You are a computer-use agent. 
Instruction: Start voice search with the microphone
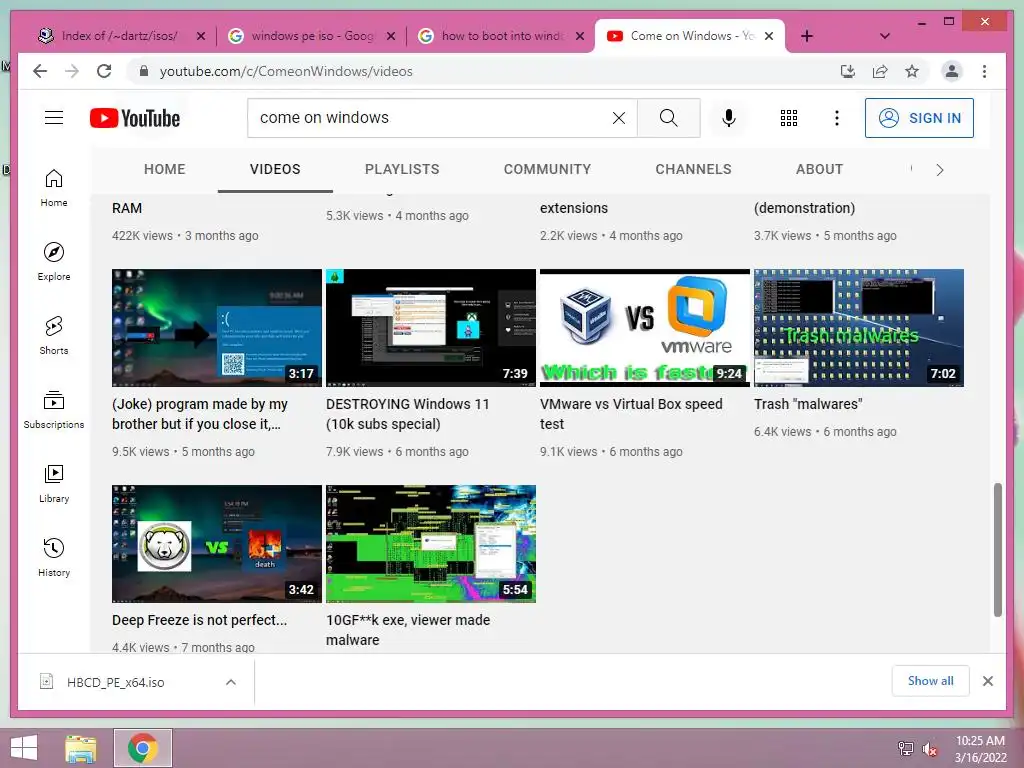729,118
